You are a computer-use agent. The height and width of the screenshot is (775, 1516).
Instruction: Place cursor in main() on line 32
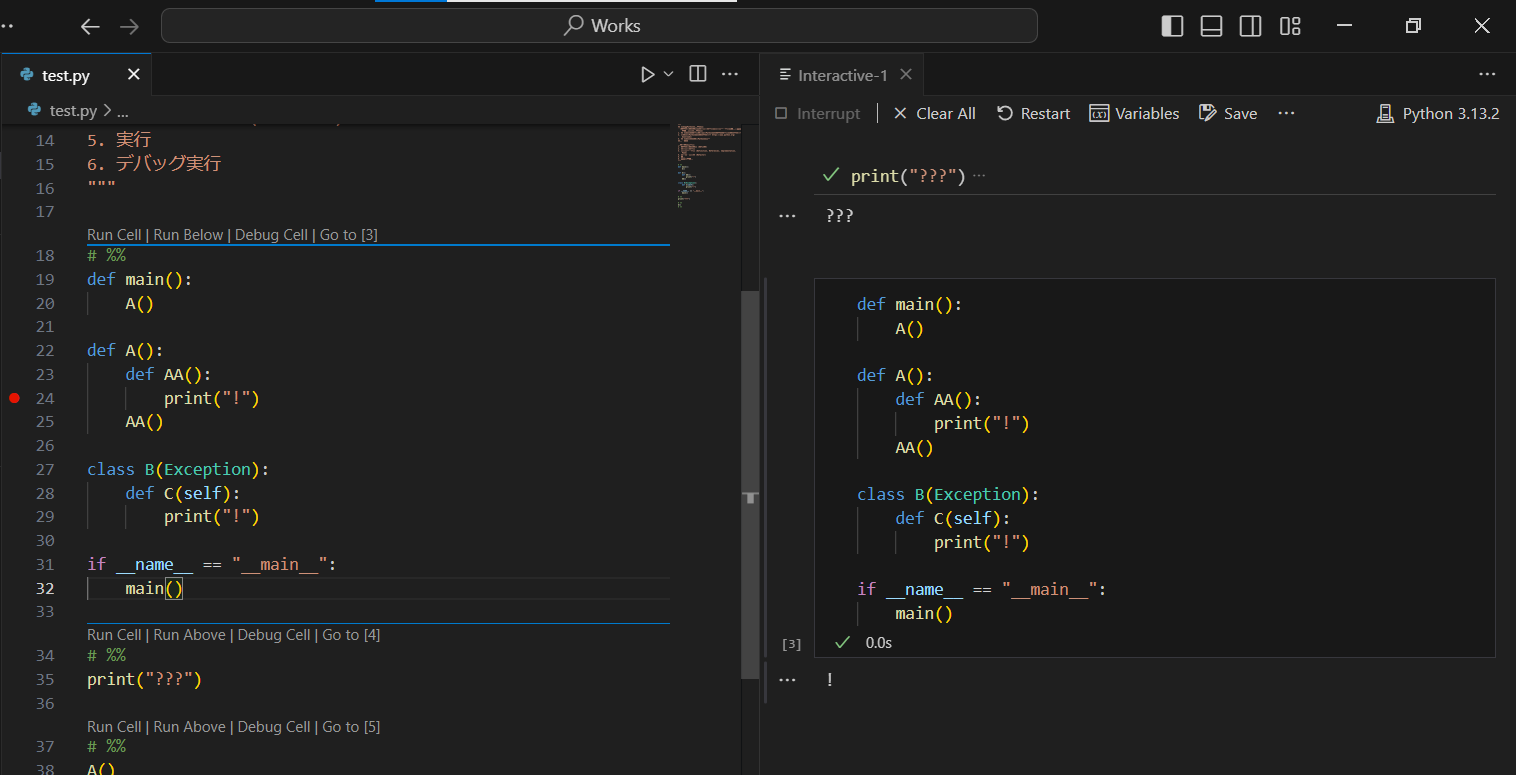click(154, 588)
